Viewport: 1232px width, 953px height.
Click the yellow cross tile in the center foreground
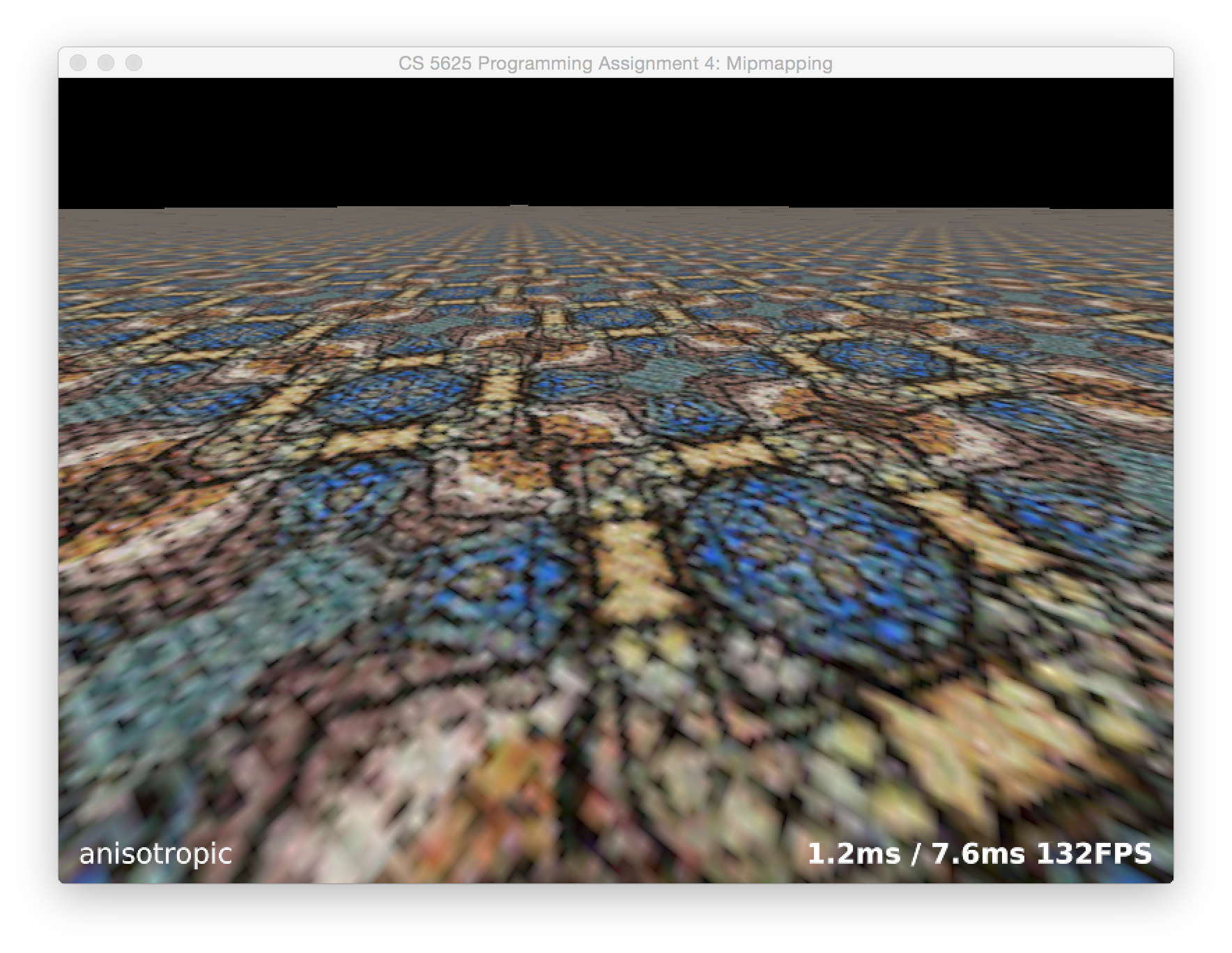coord(627,557)
